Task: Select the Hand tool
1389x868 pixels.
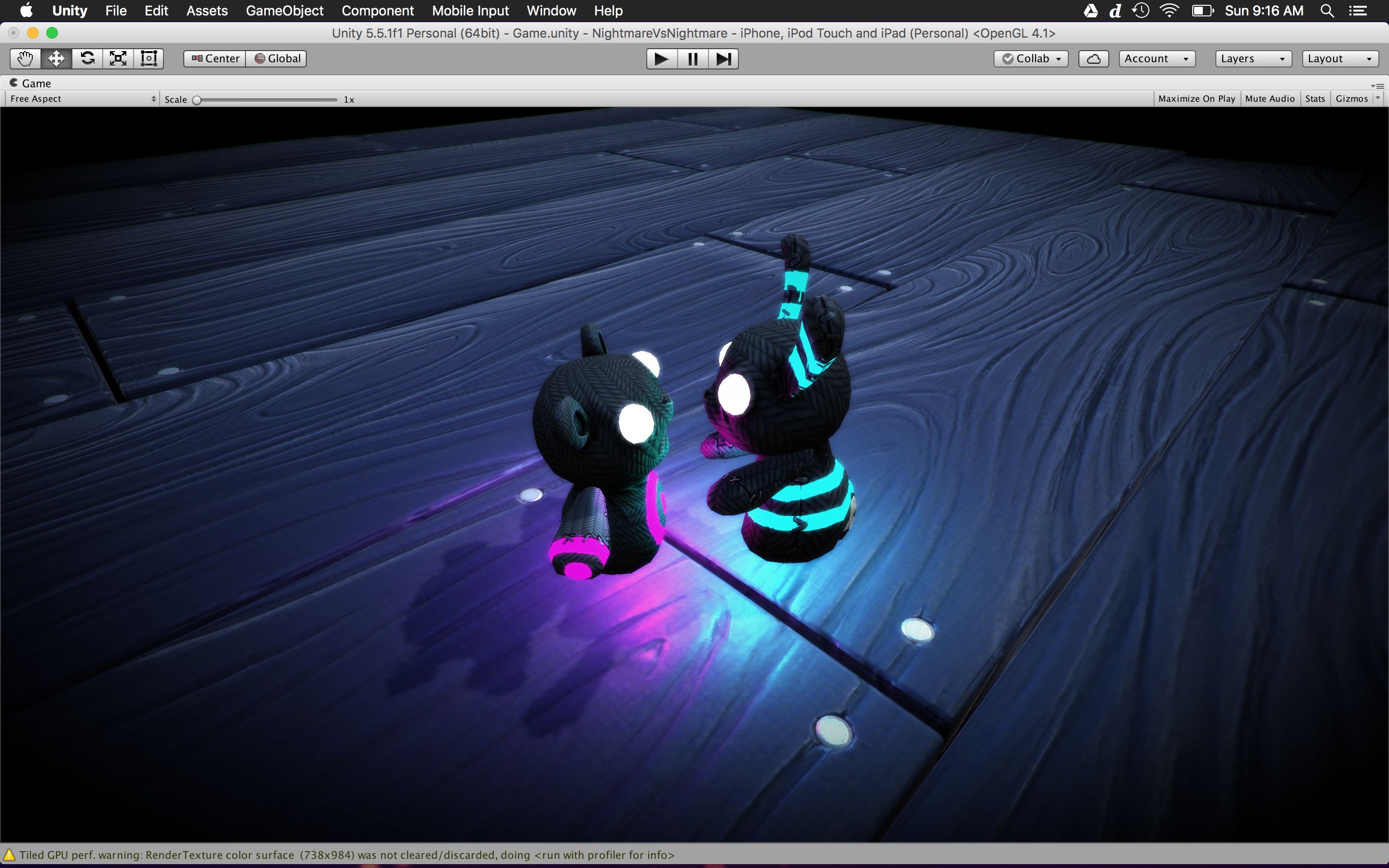Action: click(x=25, y=58)
